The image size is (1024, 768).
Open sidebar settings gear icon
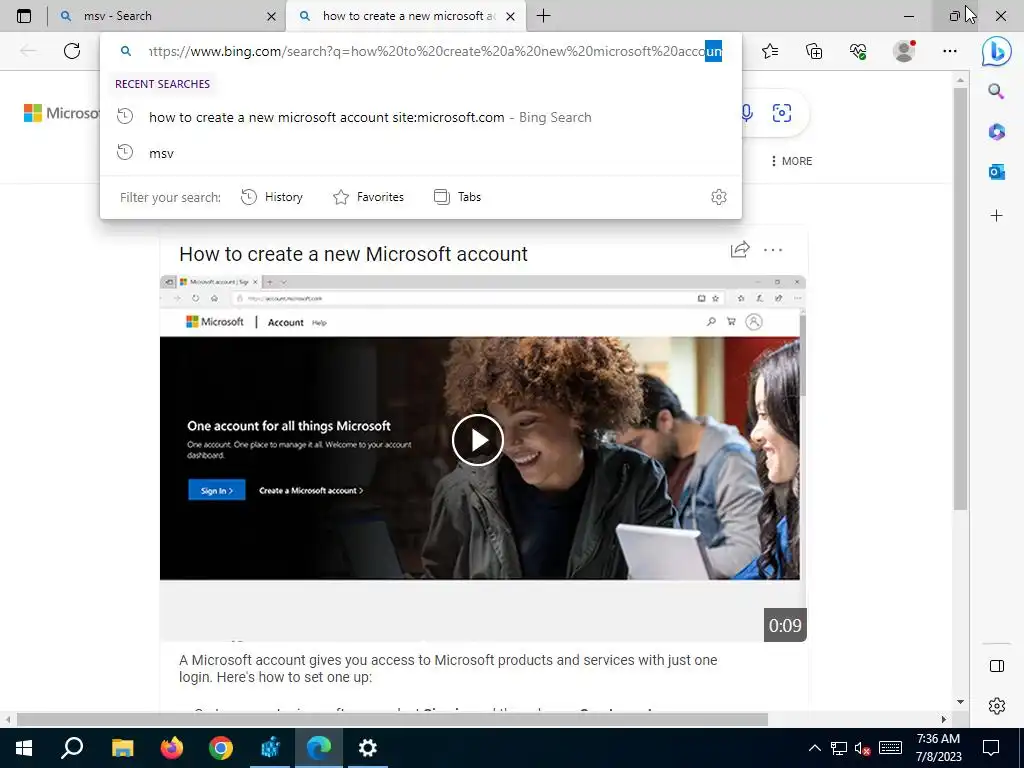coord(997,706)
